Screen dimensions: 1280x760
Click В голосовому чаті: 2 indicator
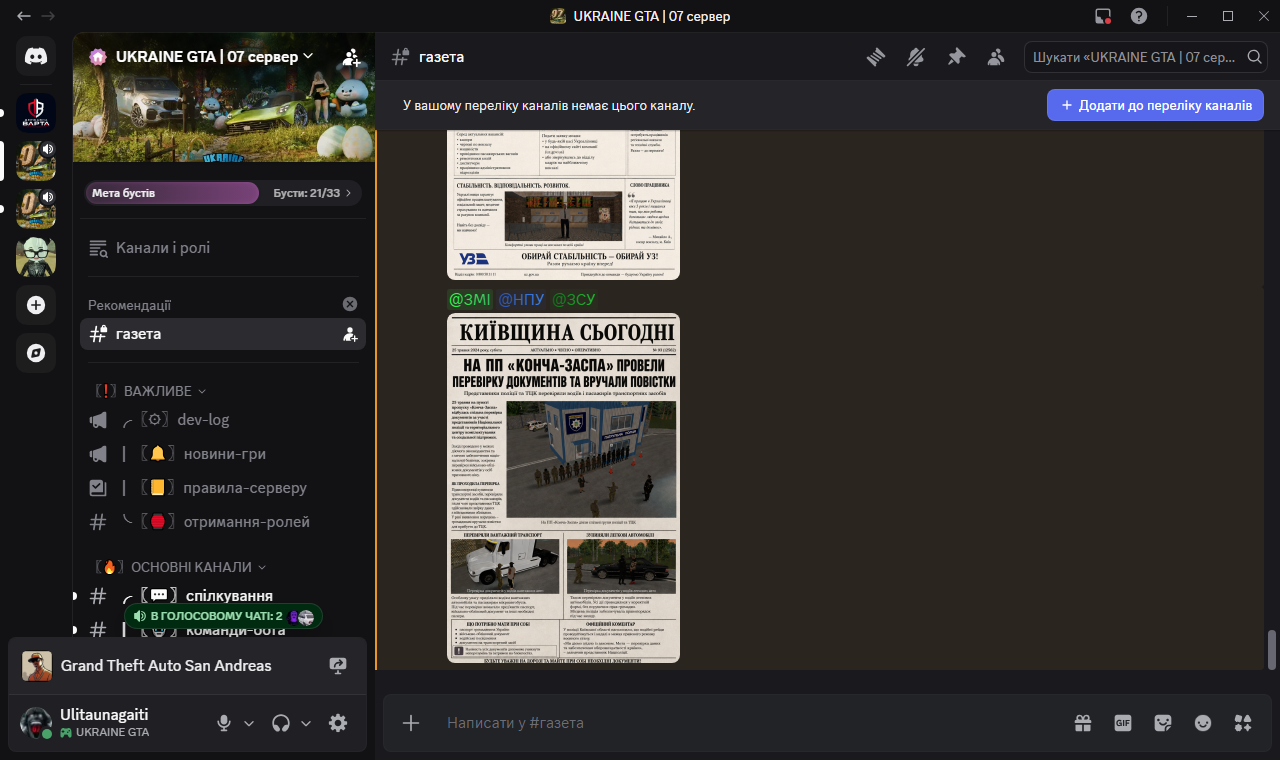coord(223,616)
